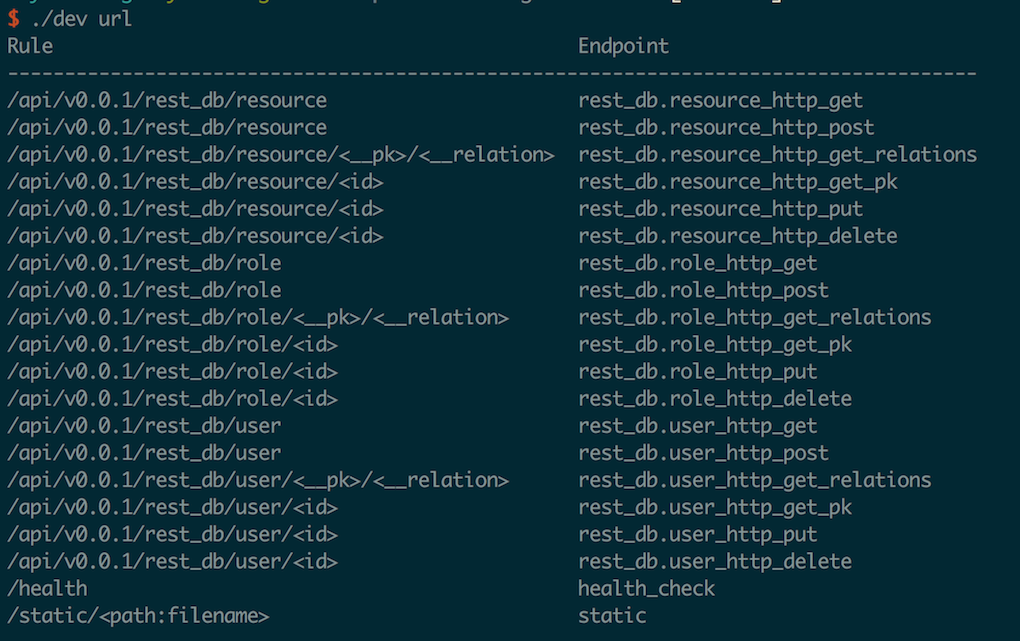
Task: Click the dashed separator line under headers
Action: point(490,72)
